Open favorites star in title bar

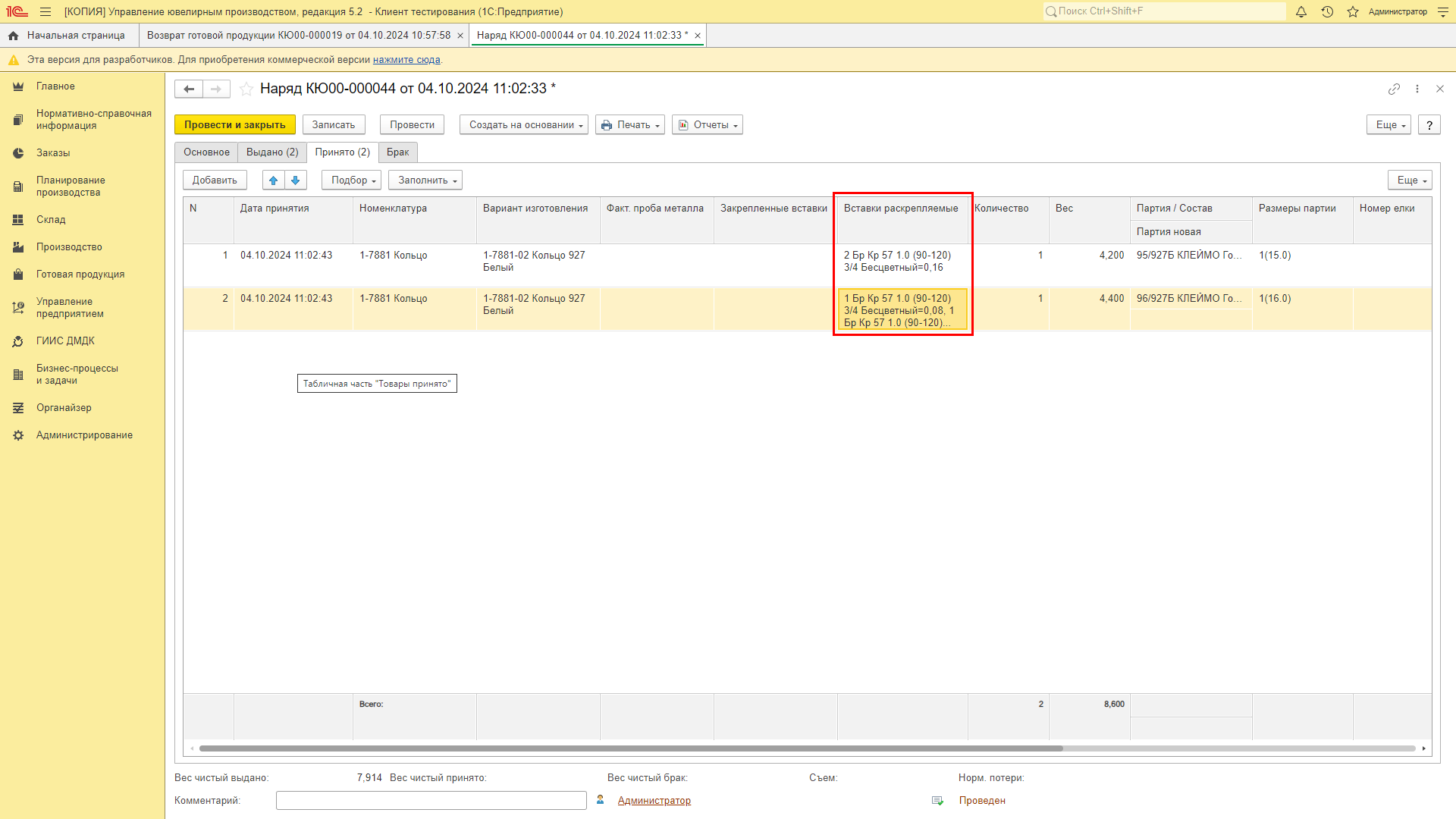tap(1353, 12)
